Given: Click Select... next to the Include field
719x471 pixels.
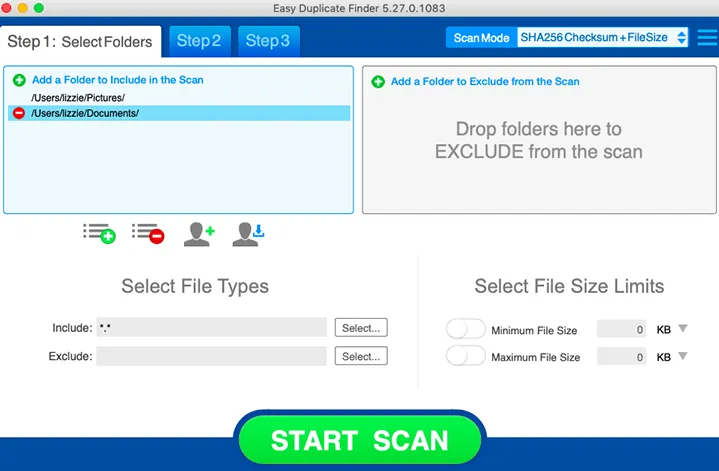Looking at the screenshot, I should click(x=361, y=328).
